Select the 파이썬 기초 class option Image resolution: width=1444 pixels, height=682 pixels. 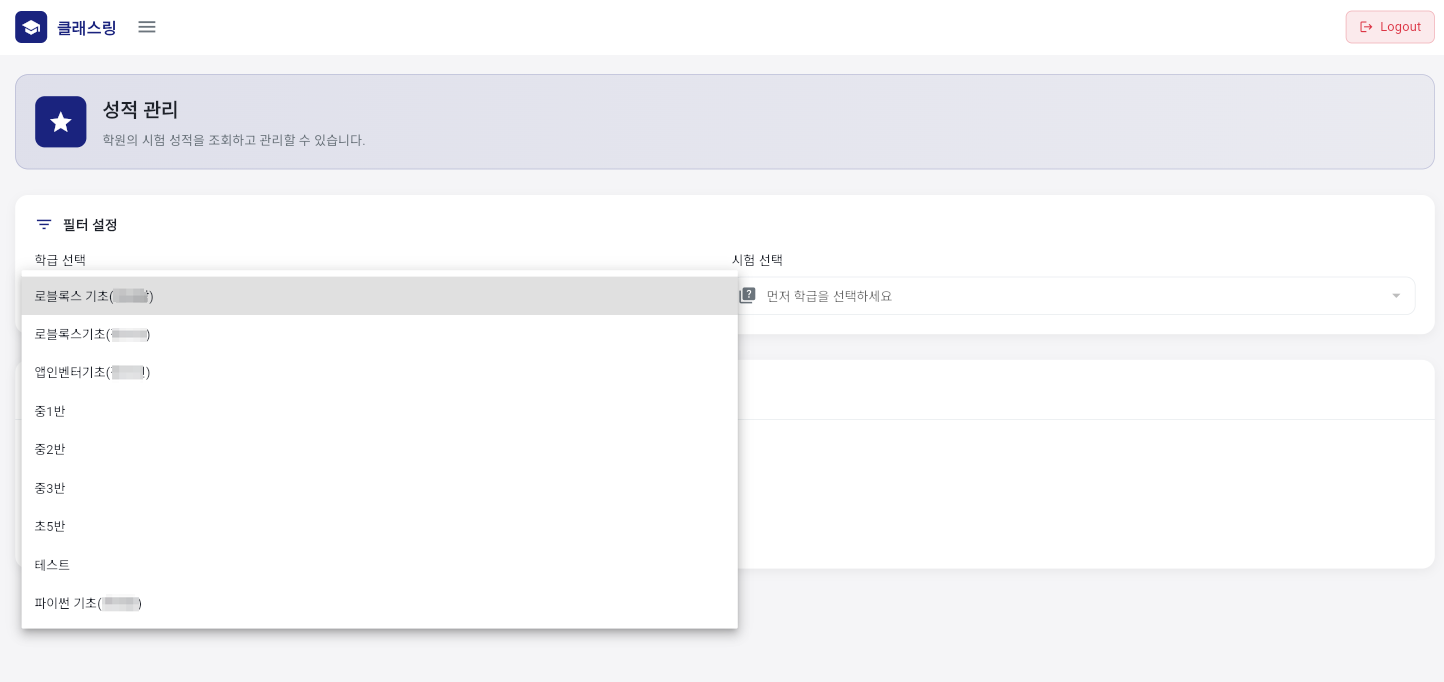point(88,603)
